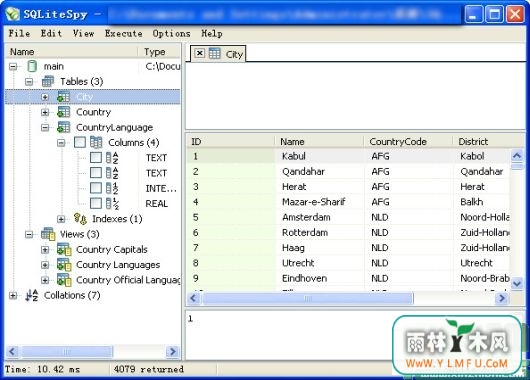
Task: Click the Tables folder icon
Action: point(48,81)
